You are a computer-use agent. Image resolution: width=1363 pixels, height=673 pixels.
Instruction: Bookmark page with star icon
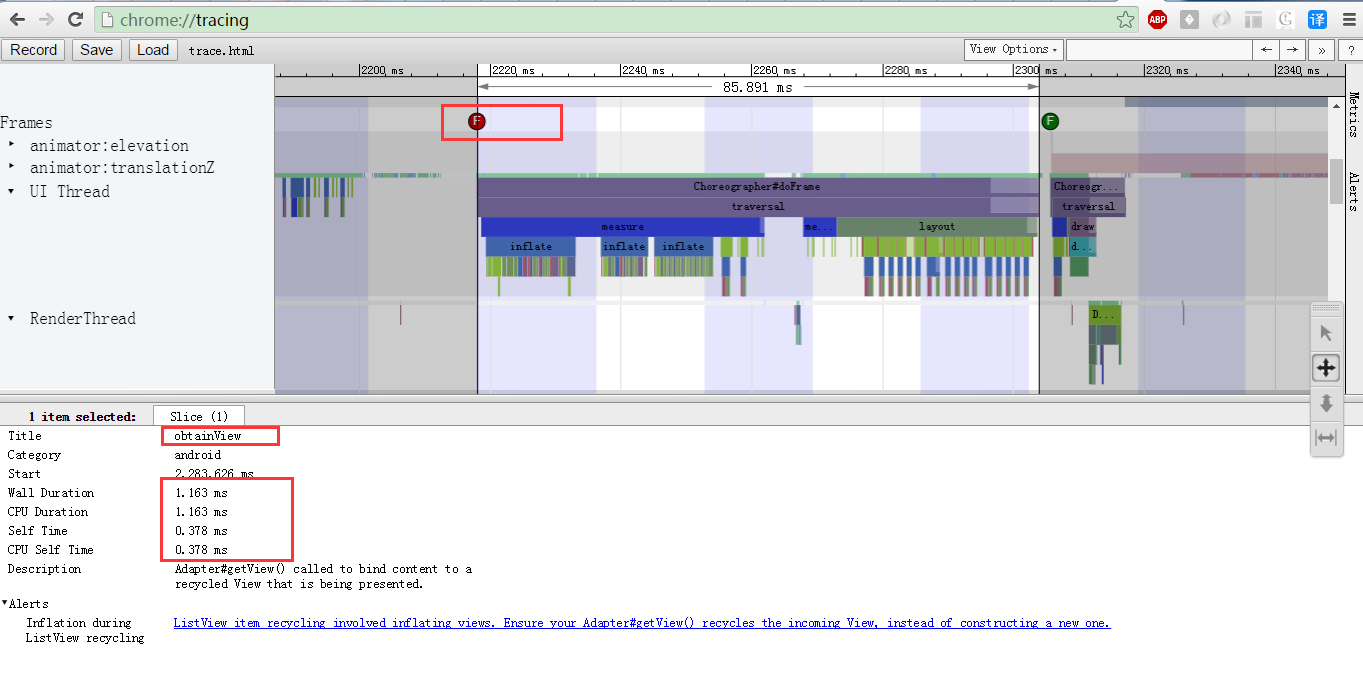click(1125, 19)
